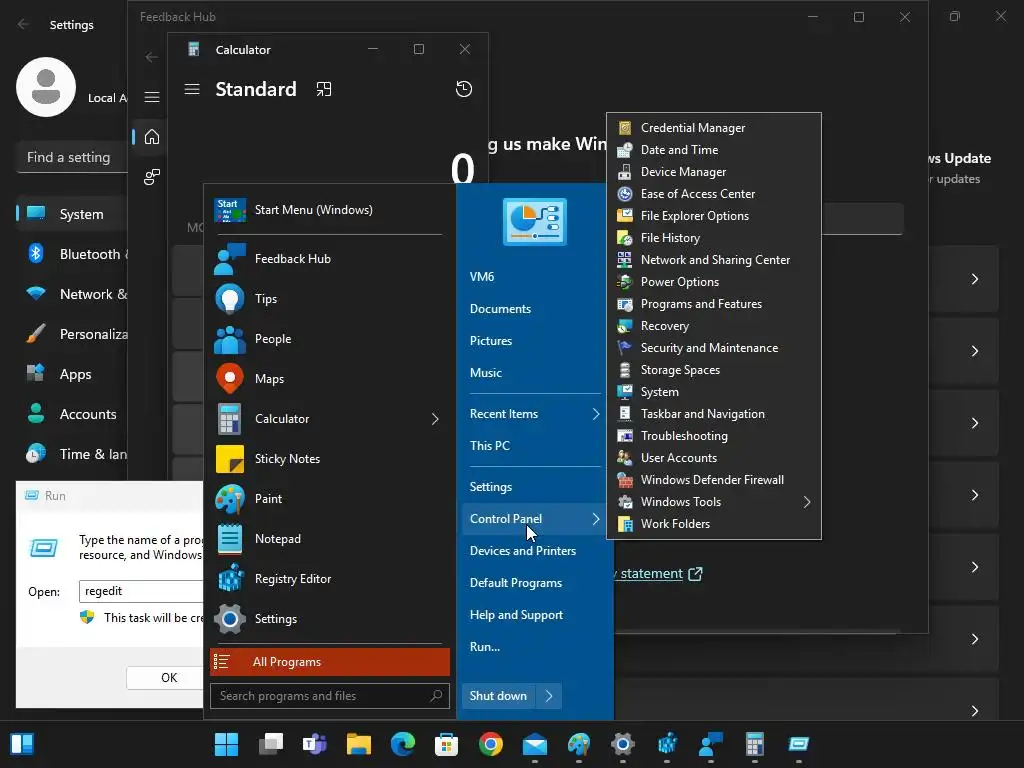Launch Sticky Notes from start menu

tap(329, 458)
